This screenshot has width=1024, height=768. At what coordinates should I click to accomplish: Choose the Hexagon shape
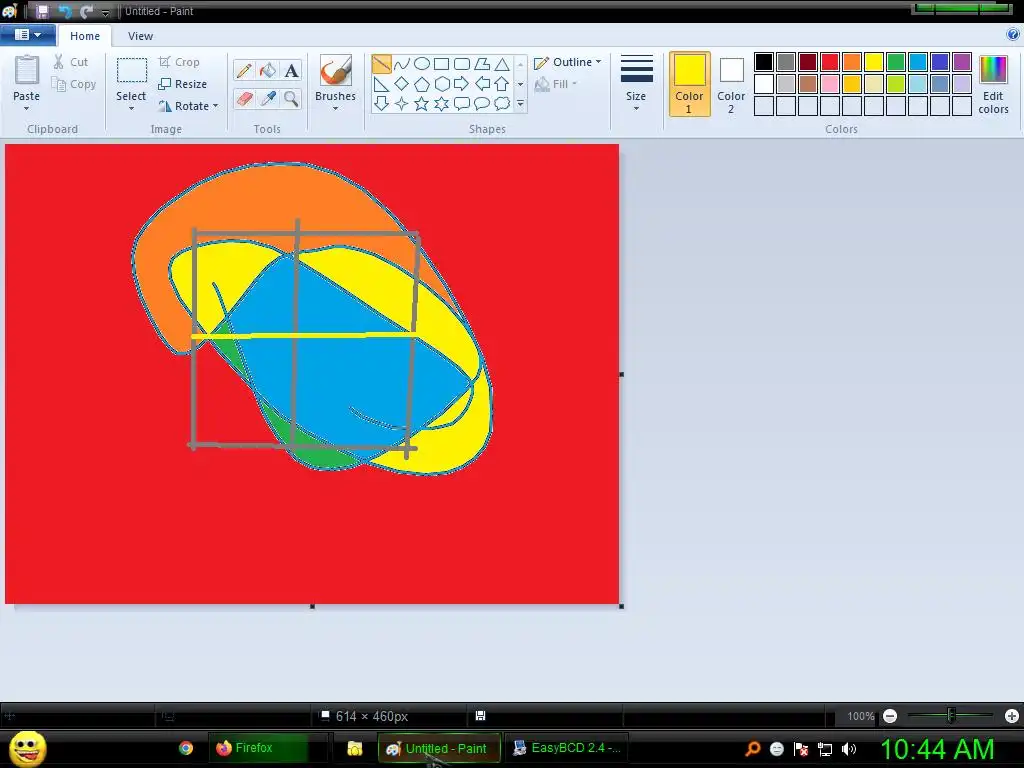click(x=441, y=84)
